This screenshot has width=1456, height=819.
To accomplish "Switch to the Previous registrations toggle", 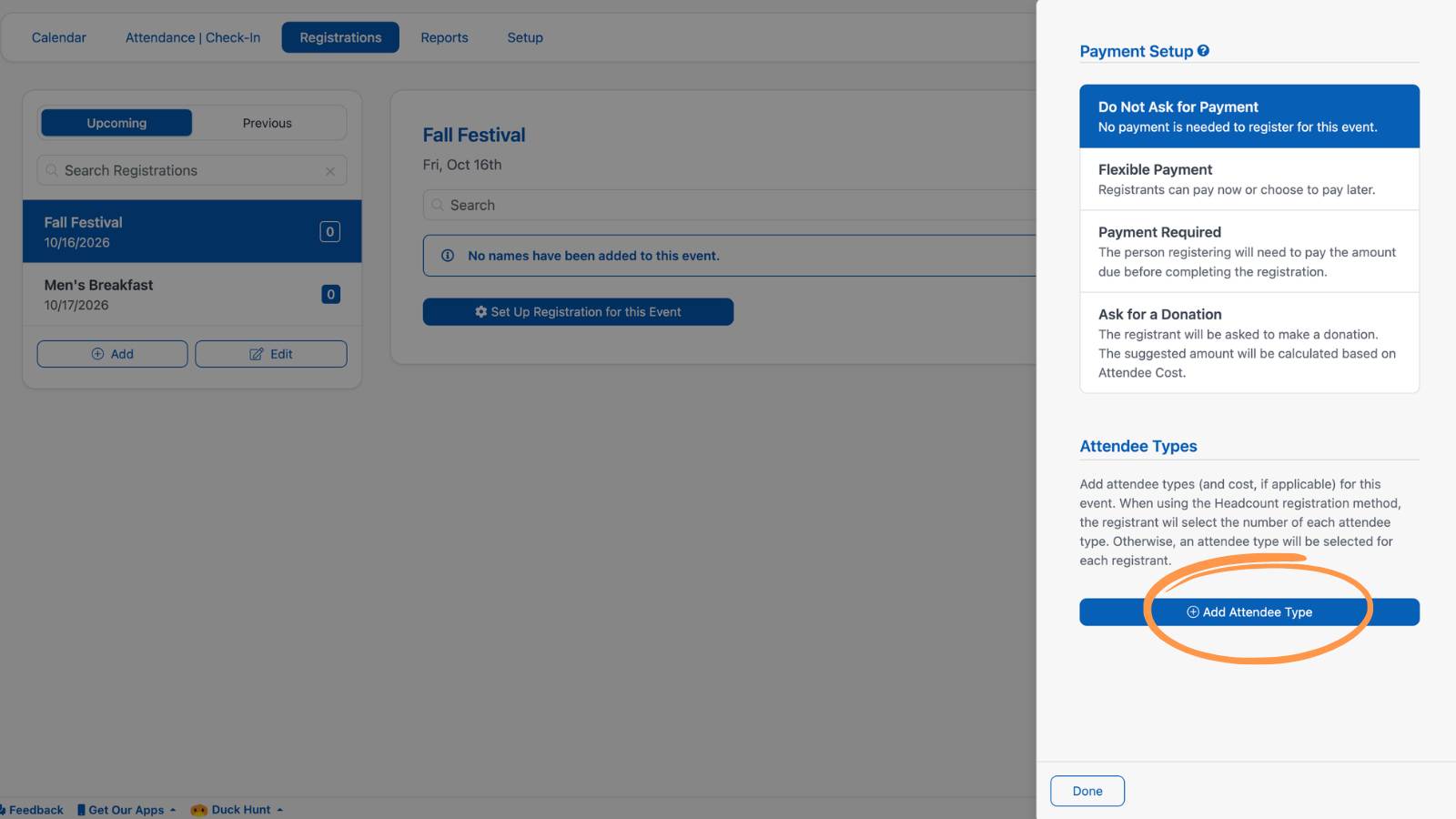I will click(268, 123).
